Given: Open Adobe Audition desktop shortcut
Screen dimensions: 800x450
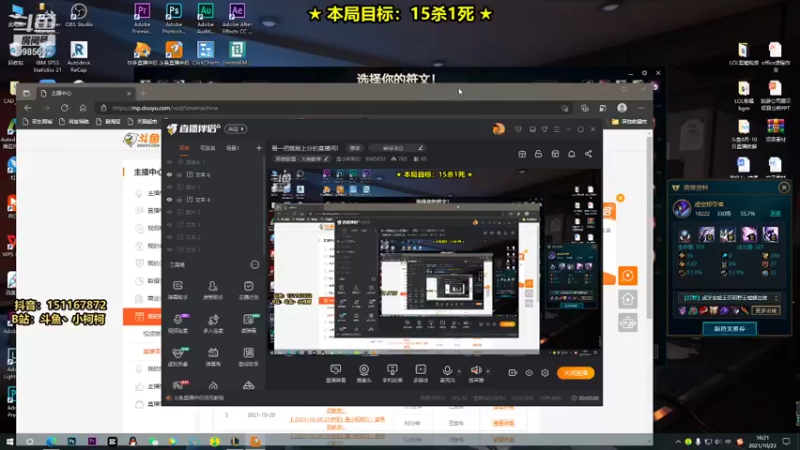Looking at the screenshot, I should (205, 18).
